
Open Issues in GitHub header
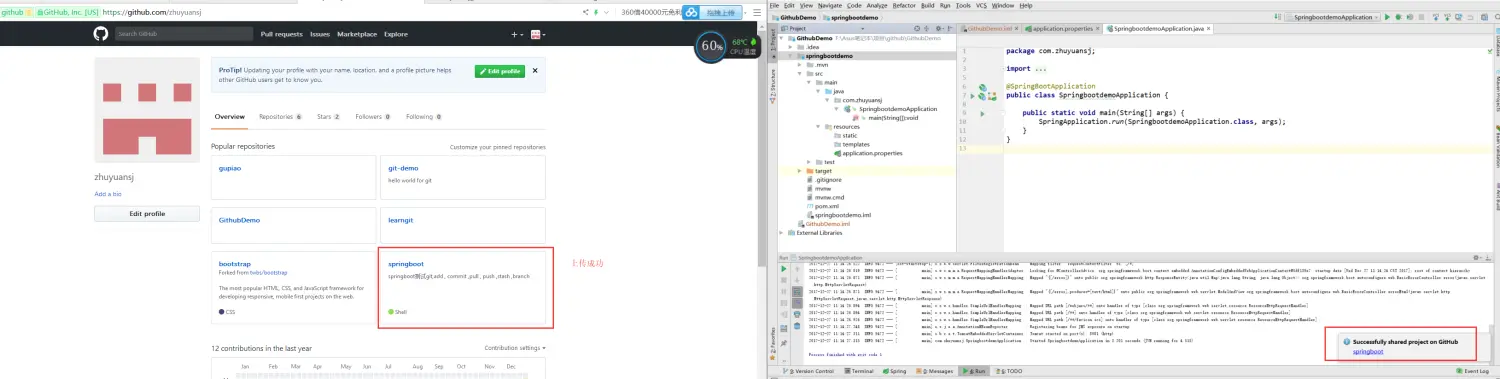tap(320, 34)
